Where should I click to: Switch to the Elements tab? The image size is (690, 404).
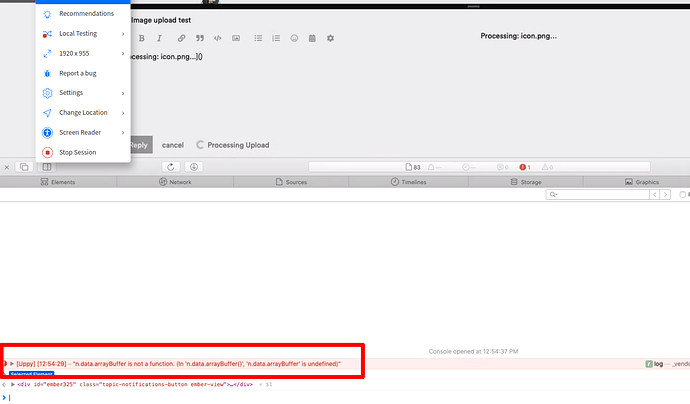tap(58, 182)
